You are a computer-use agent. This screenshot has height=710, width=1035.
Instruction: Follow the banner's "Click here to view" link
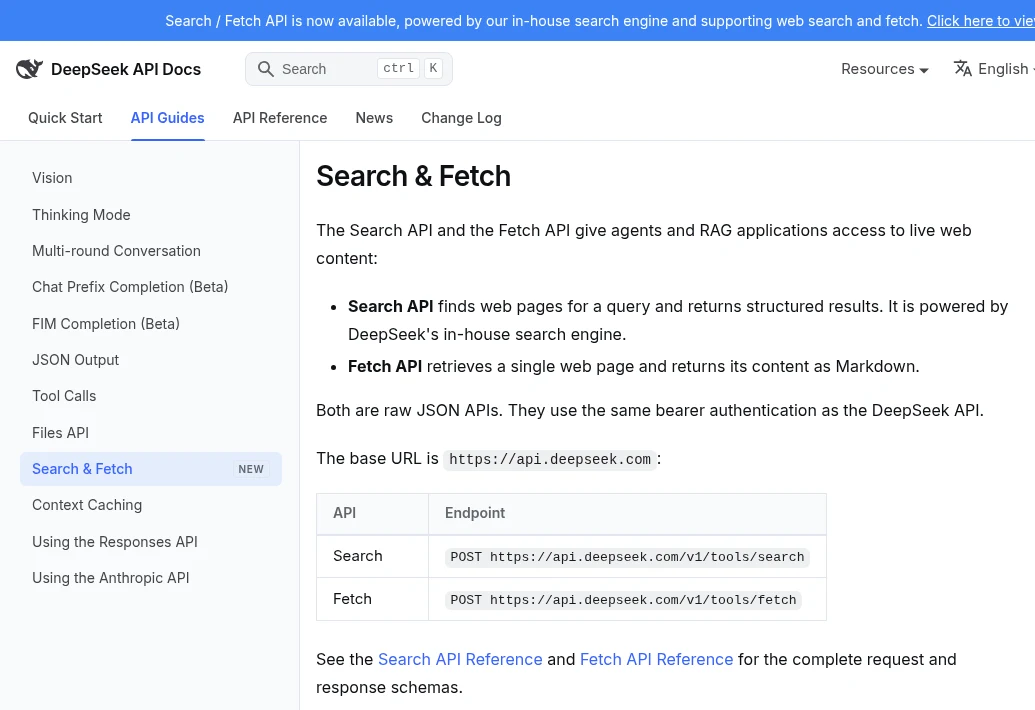(981, 20)
